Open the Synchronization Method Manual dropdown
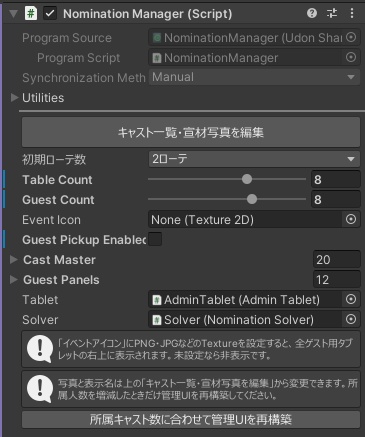This screenshot has width=365, height=437. click(x=254, y=77)
